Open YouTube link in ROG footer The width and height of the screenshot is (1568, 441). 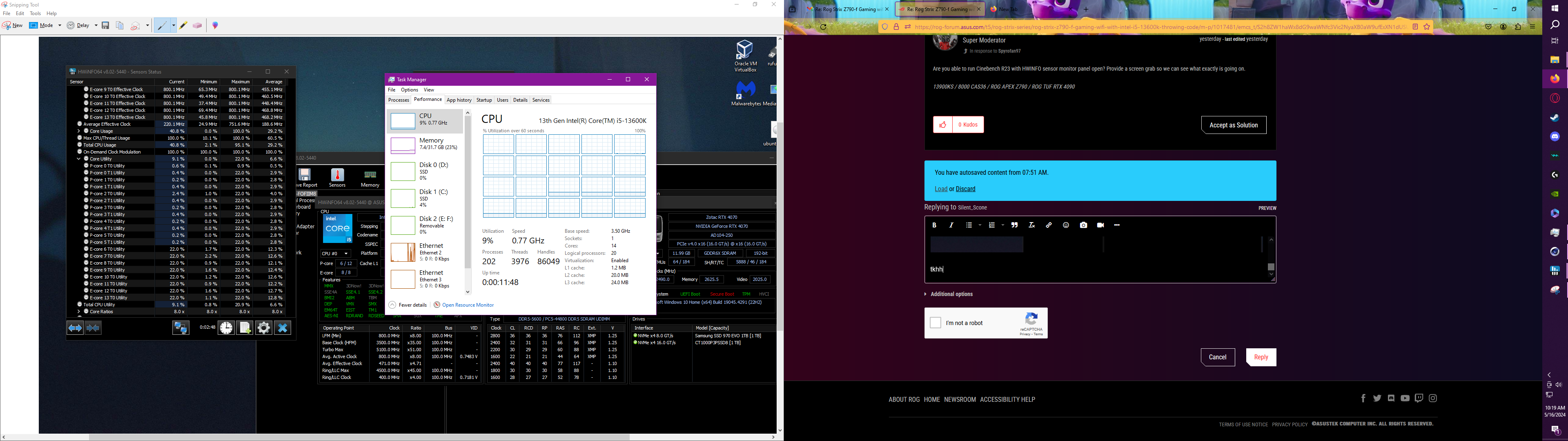pos(1405,399)
